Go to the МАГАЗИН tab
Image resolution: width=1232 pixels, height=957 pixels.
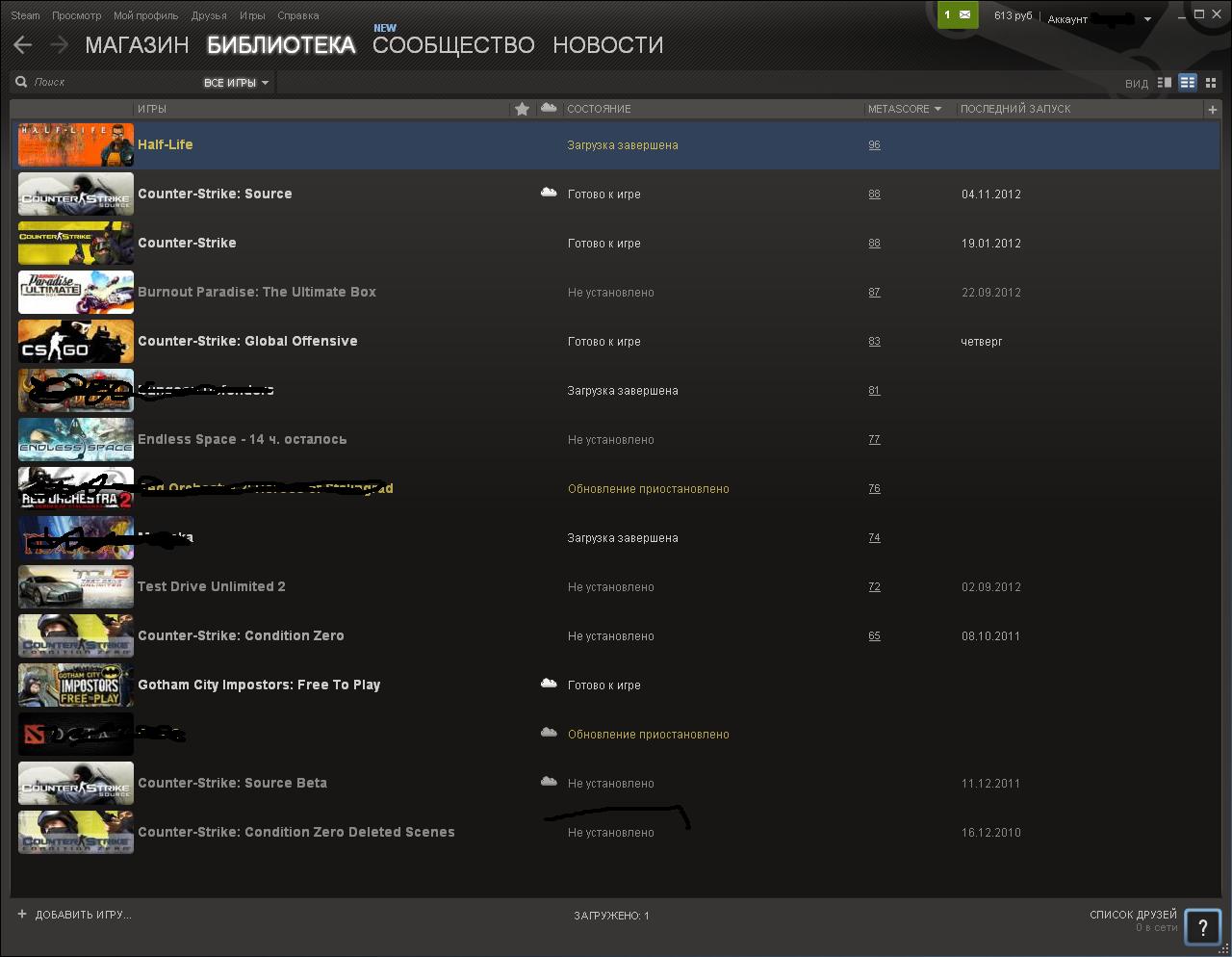[x=137, y=45]
